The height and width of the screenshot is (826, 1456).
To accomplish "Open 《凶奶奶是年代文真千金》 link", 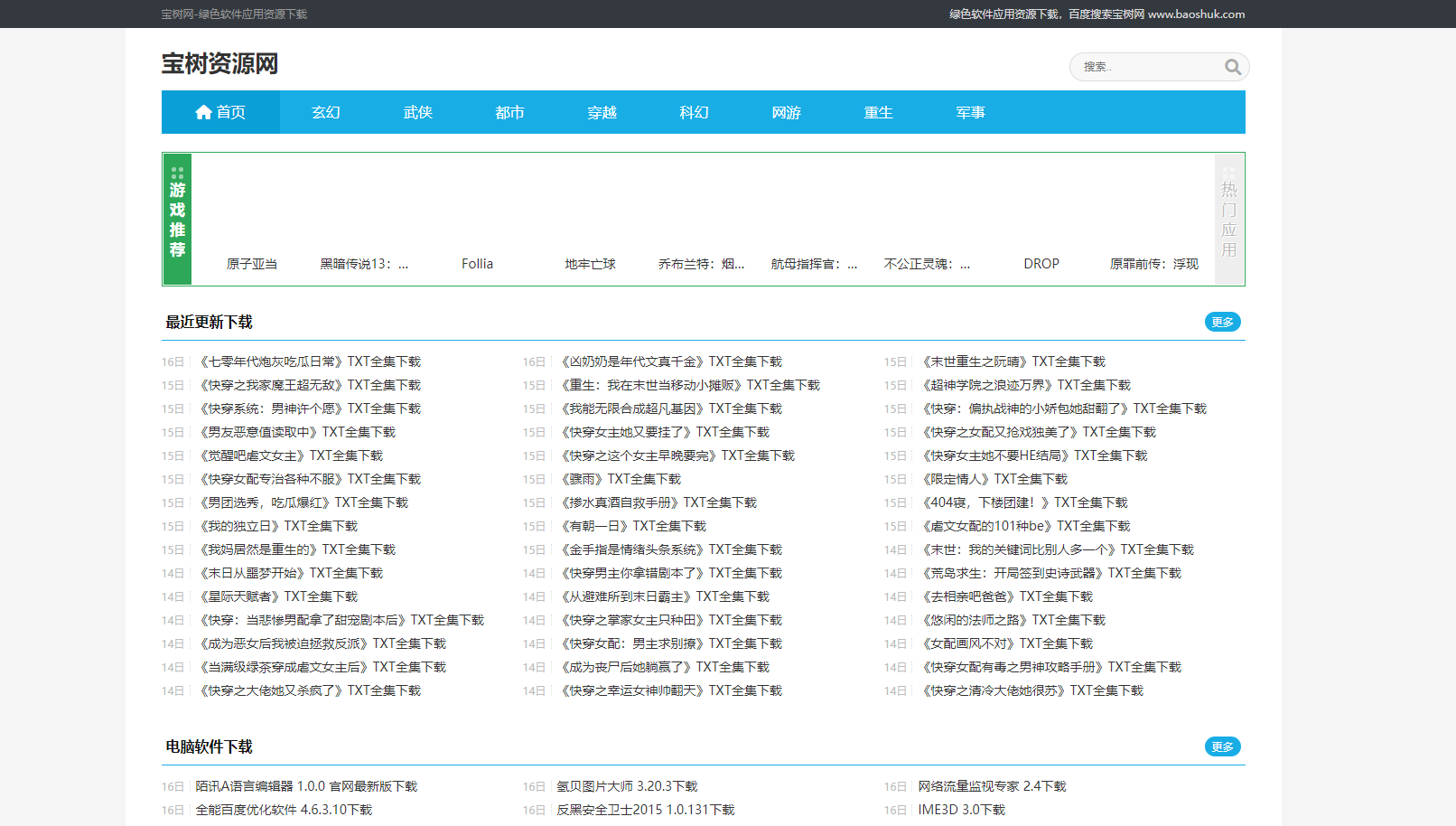I will (669, 361).
